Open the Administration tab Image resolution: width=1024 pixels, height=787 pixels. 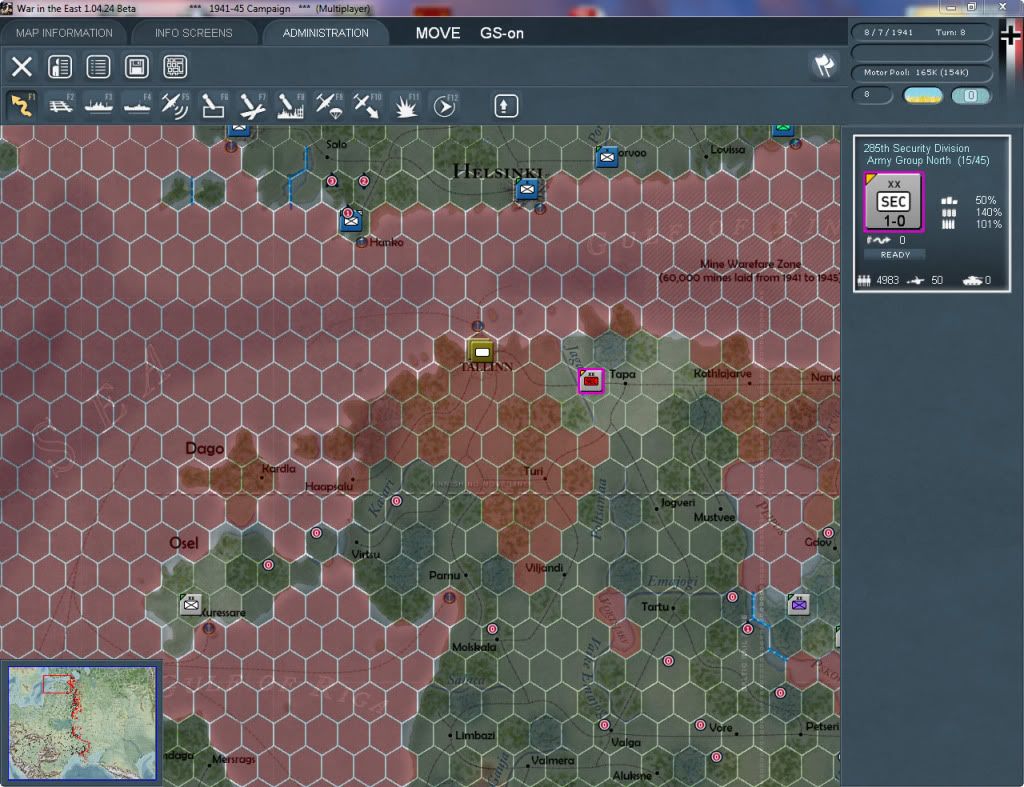[x=325, y=33]
